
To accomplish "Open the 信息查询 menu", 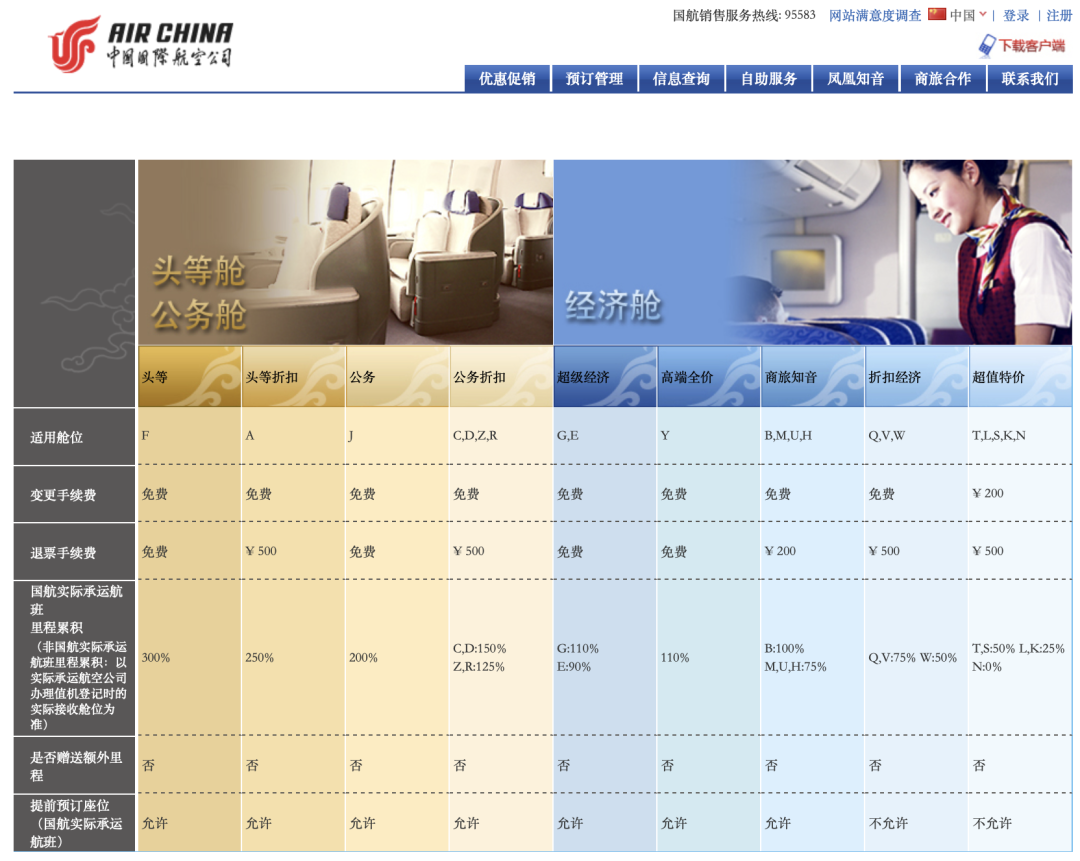I will tap(681, 79).
